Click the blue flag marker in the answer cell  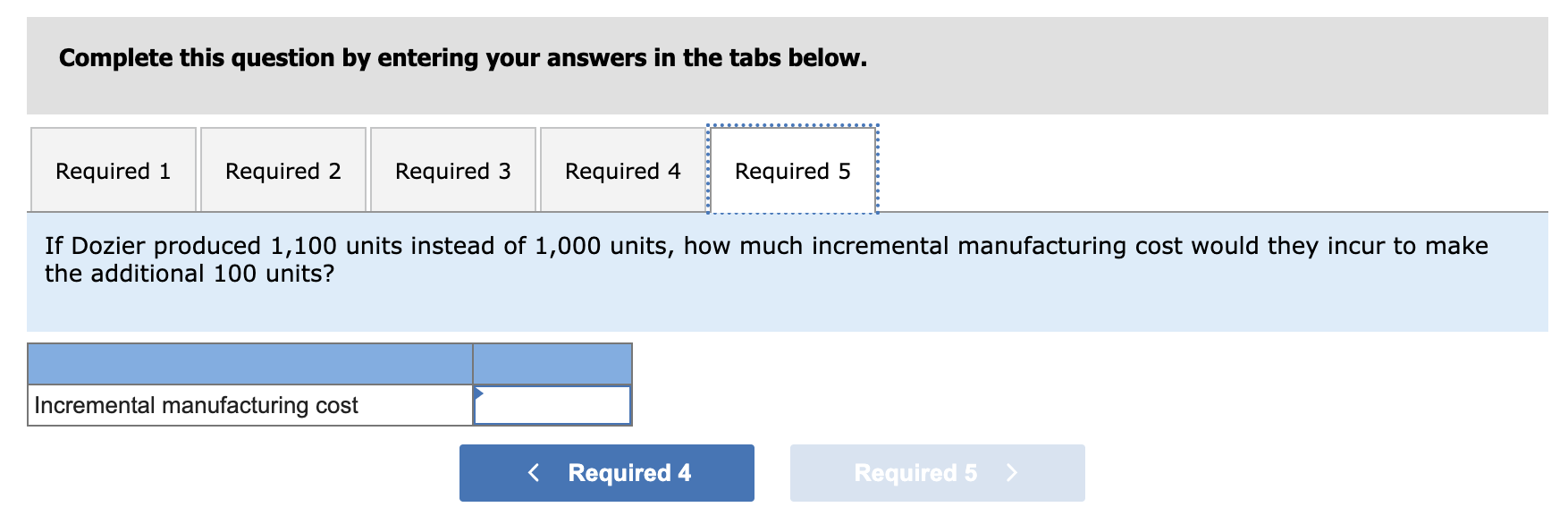(x=480, y=393)
